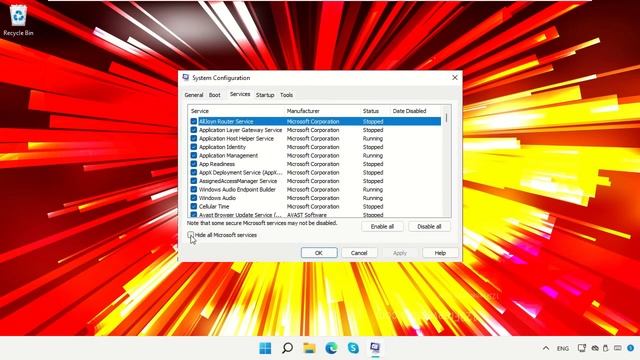Click Disable all button

[x=429, y=227]
